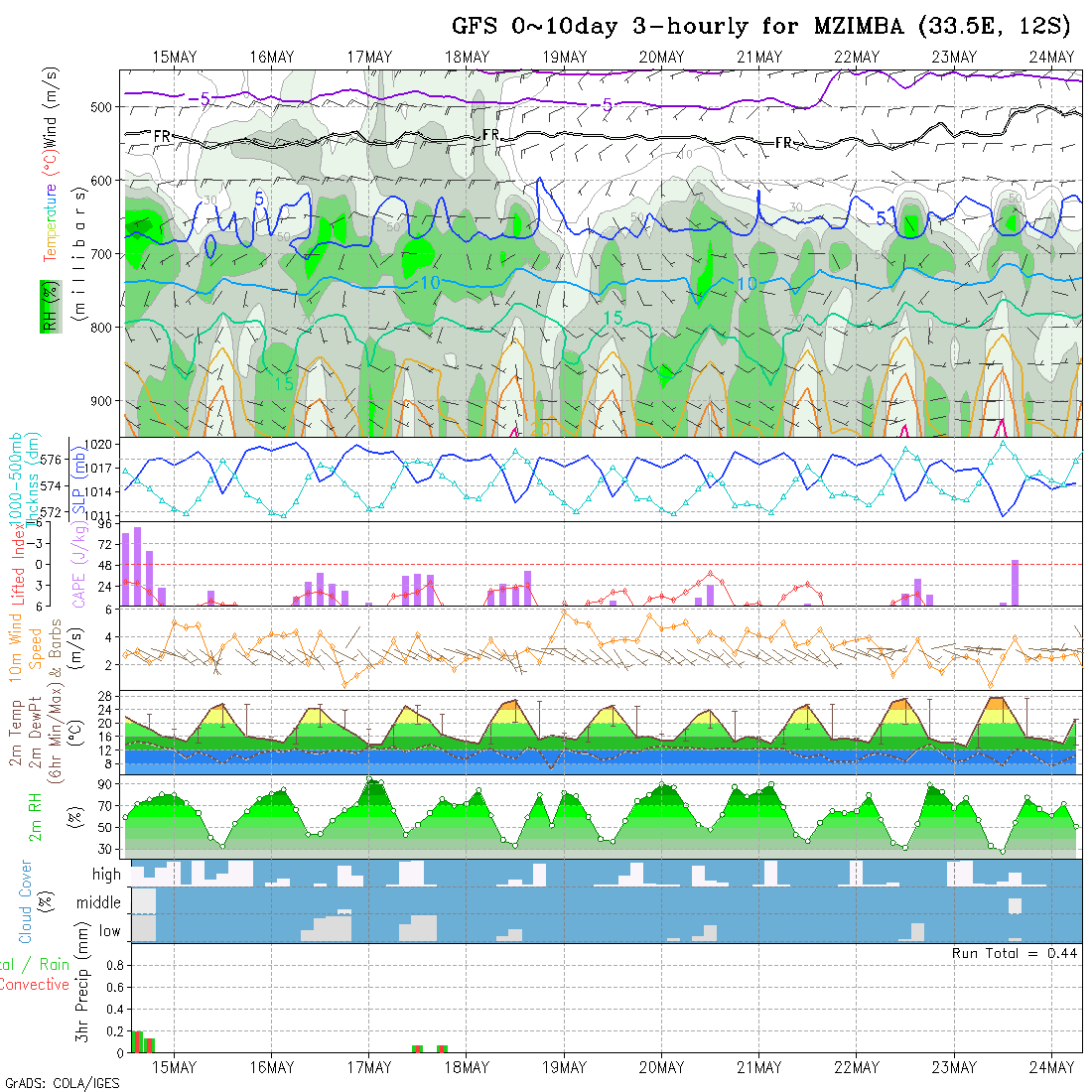Click the 'Temperature' axis legend label
Image resolution: width=1092 pixels, height=1092 pixels.
pos(51,222)
